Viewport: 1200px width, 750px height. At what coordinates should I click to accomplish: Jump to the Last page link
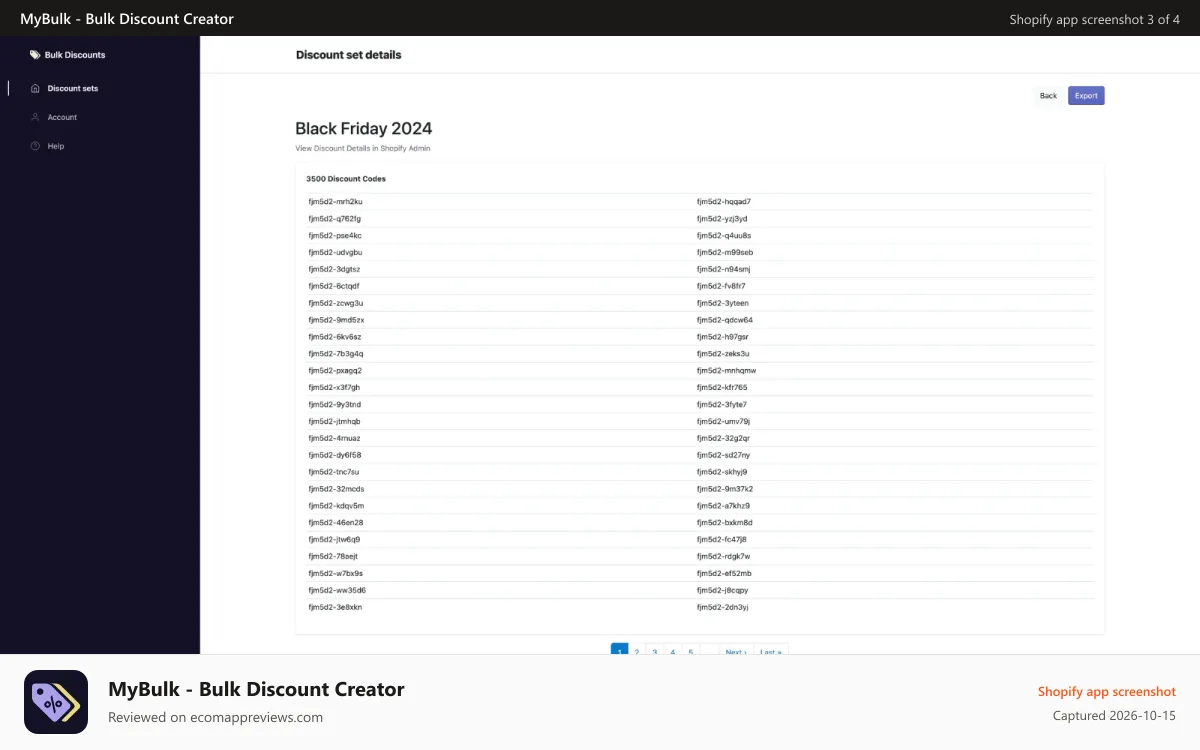[771, 651]
